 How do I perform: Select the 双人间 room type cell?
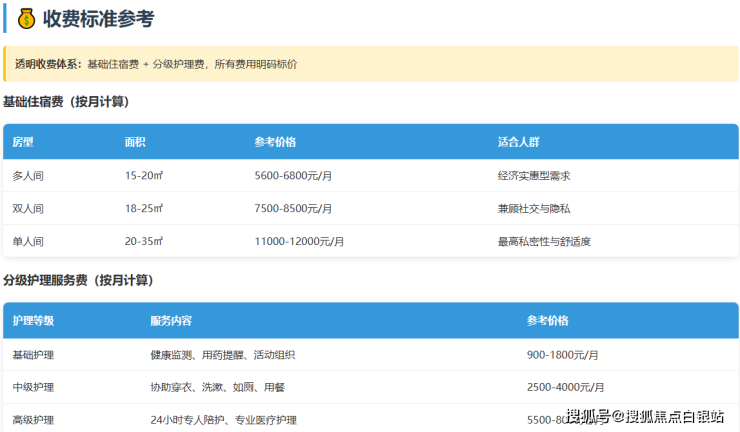point(28,208)
